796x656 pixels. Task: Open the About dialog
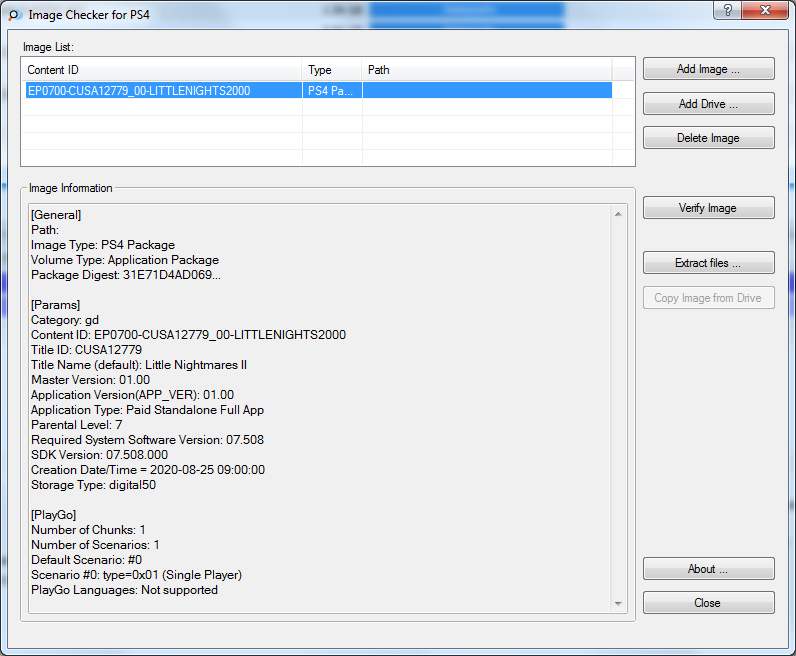pyautogui.click(x=708, y=569)
